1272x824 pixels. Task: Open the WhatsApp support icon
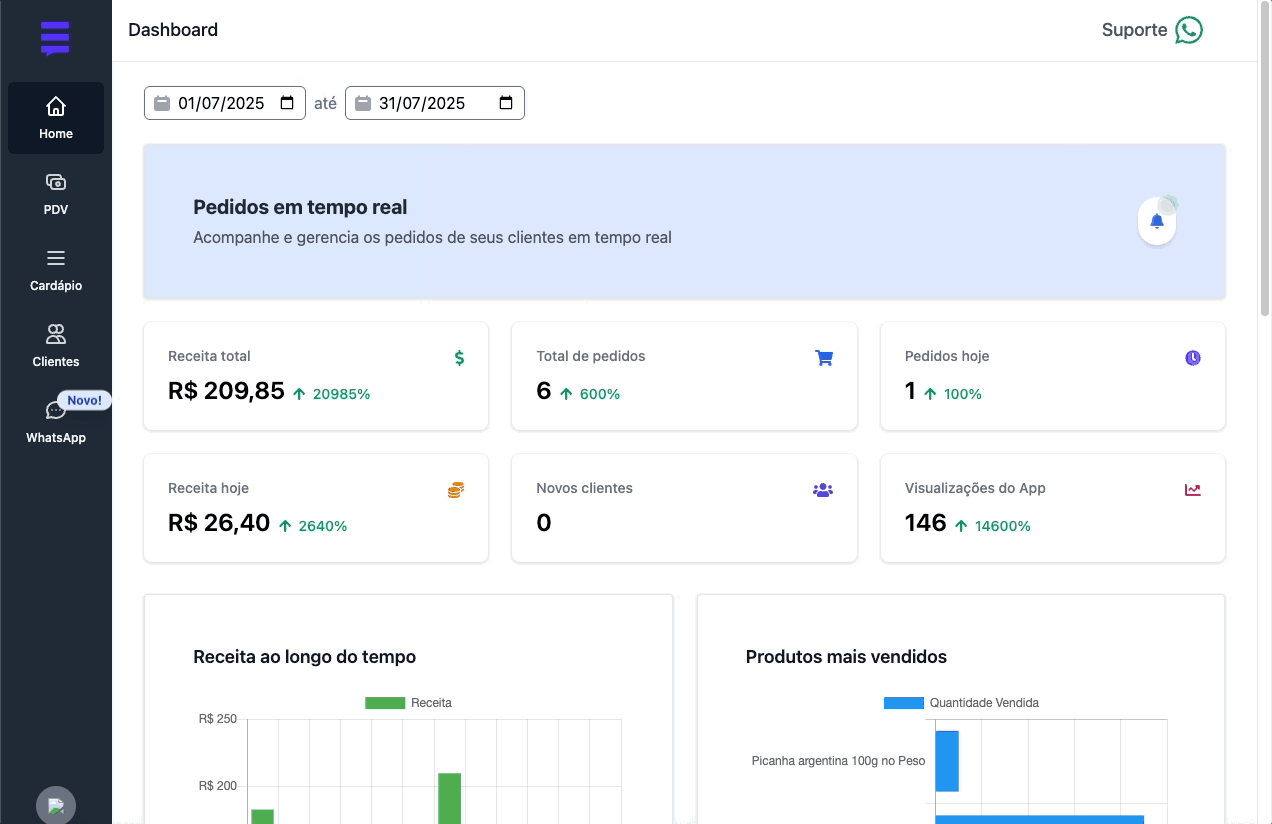pyautogui.click(x=1188, y=30)
